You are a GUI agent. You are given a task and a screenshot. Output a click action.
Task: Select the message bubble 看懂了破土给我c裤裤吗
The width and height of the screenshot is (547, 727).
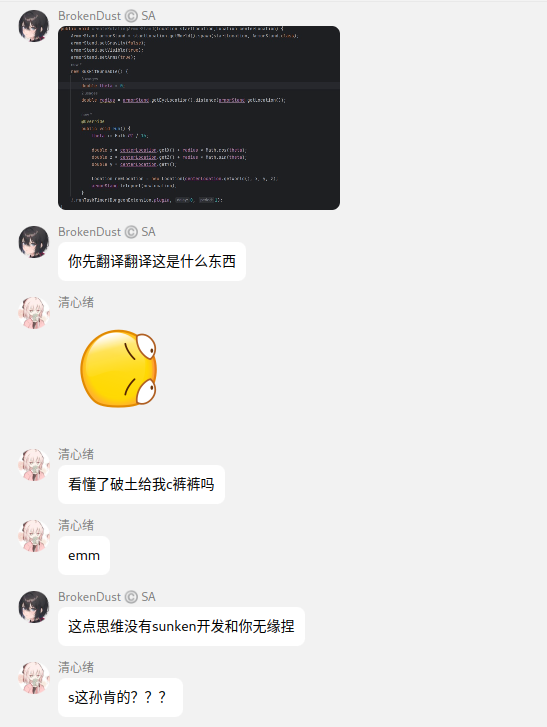tap(141, 485)
